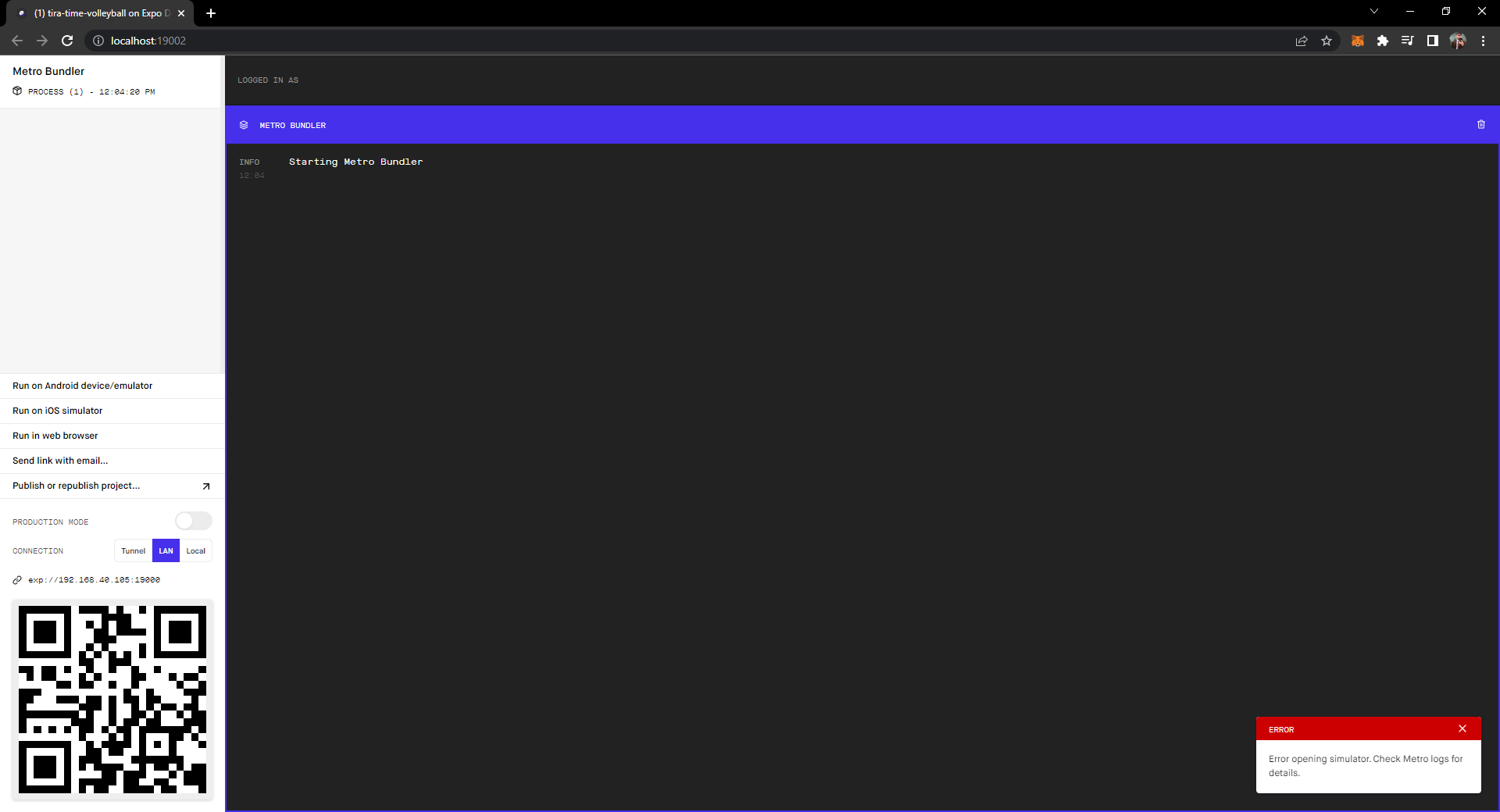
Task: Open the Chrome three-dot menu
Action: click(1483, 41)
